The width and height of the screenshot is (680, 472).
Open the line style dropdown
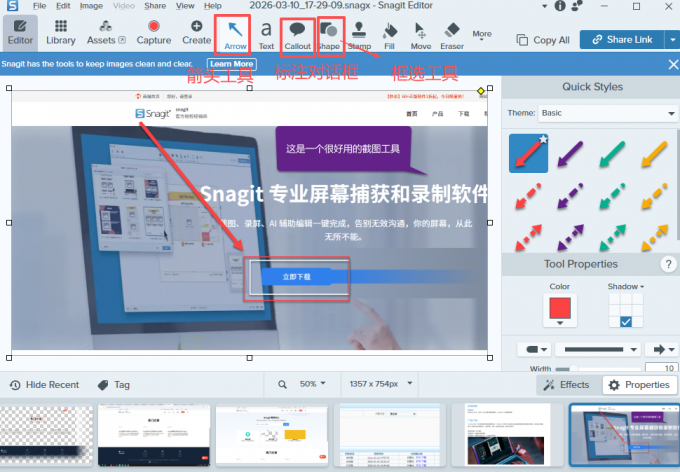tap(598, 349)
